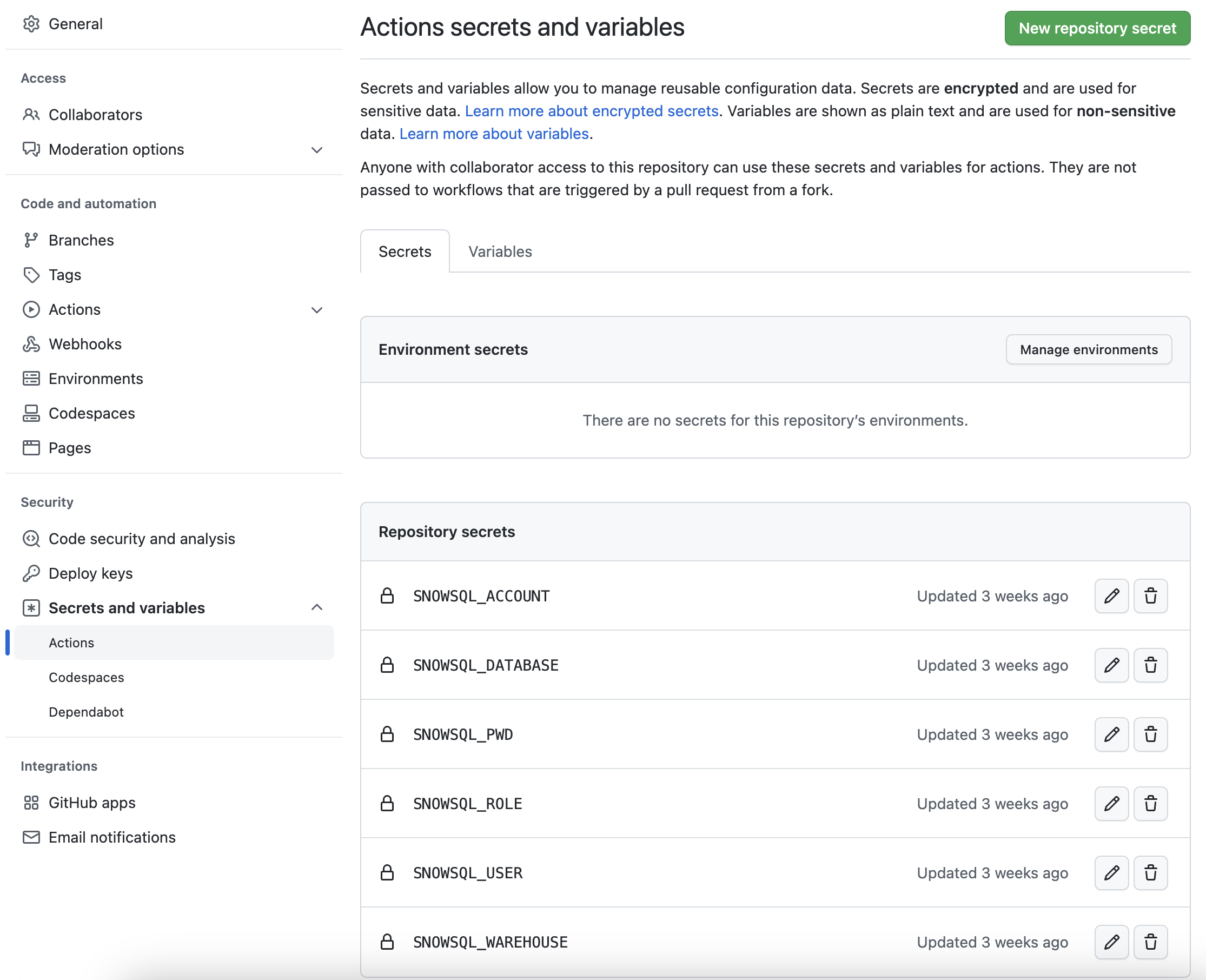Image resolution: width=1206 pixels, height=980 pixels.
Task: Click the New repository secret button
Action: [1097, 28]
